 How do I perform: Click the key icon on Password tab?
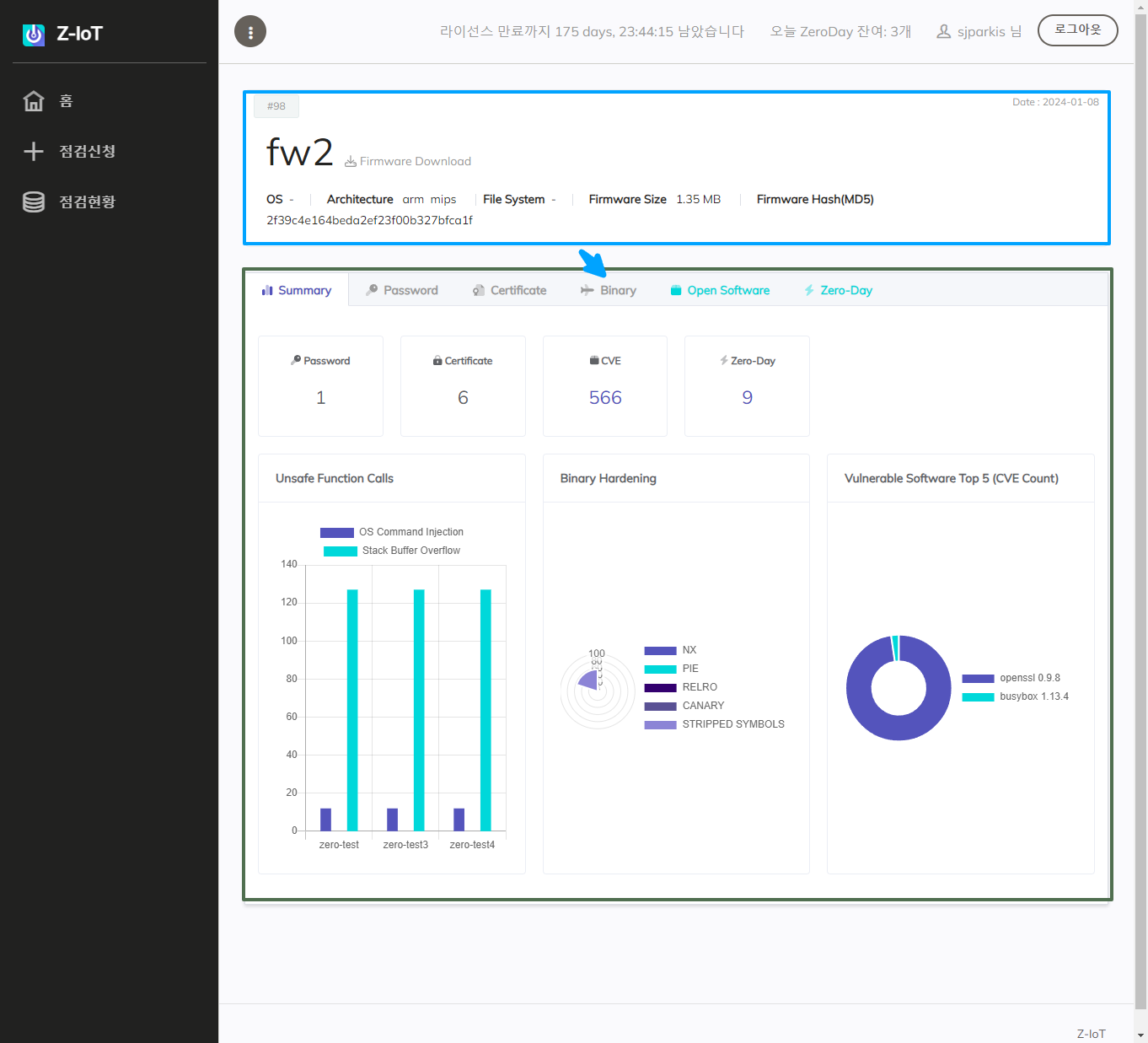point(372,290)
